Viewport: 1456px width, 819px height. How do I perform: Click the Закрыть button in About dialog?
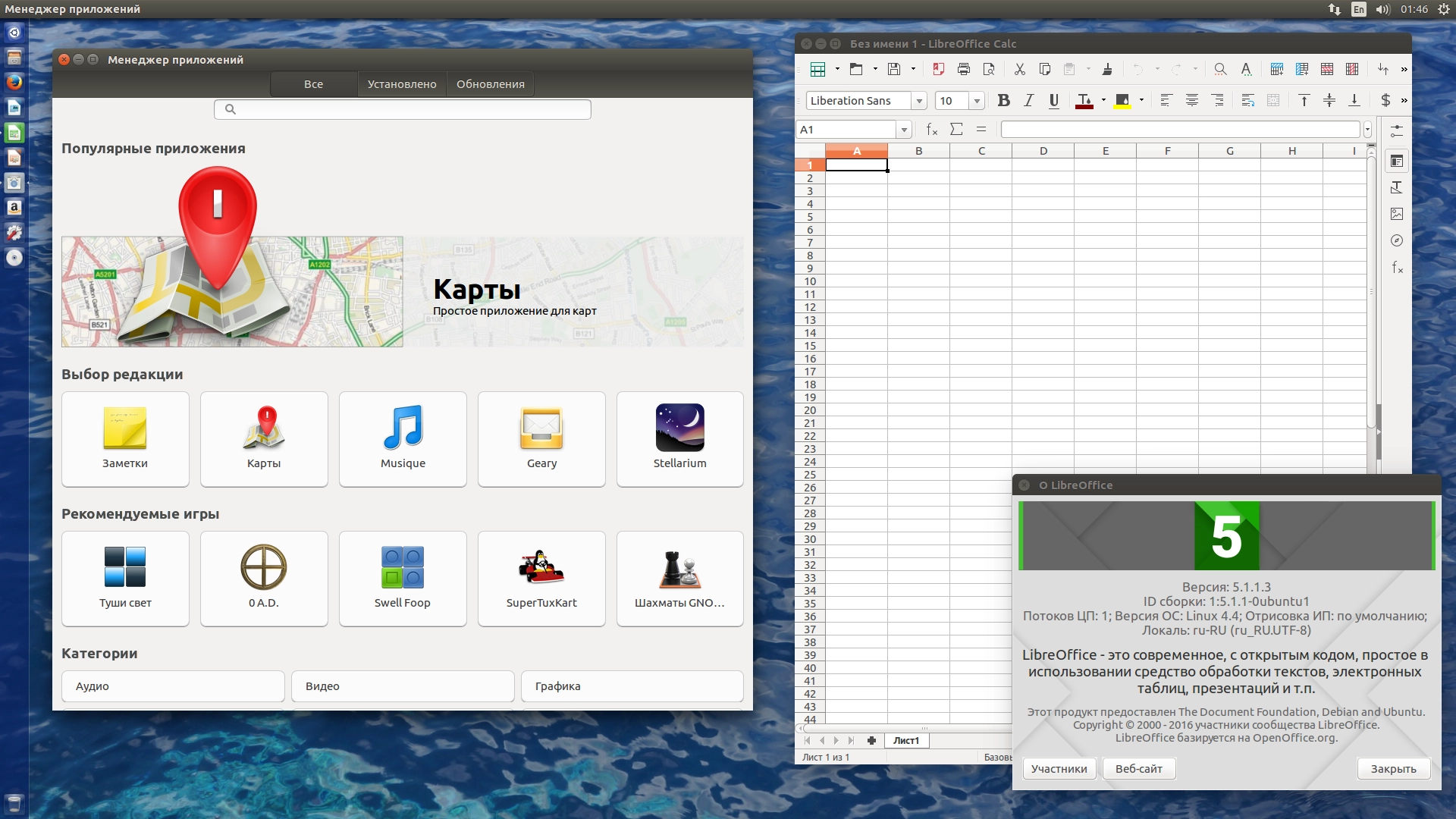[x=1394, y=769]
